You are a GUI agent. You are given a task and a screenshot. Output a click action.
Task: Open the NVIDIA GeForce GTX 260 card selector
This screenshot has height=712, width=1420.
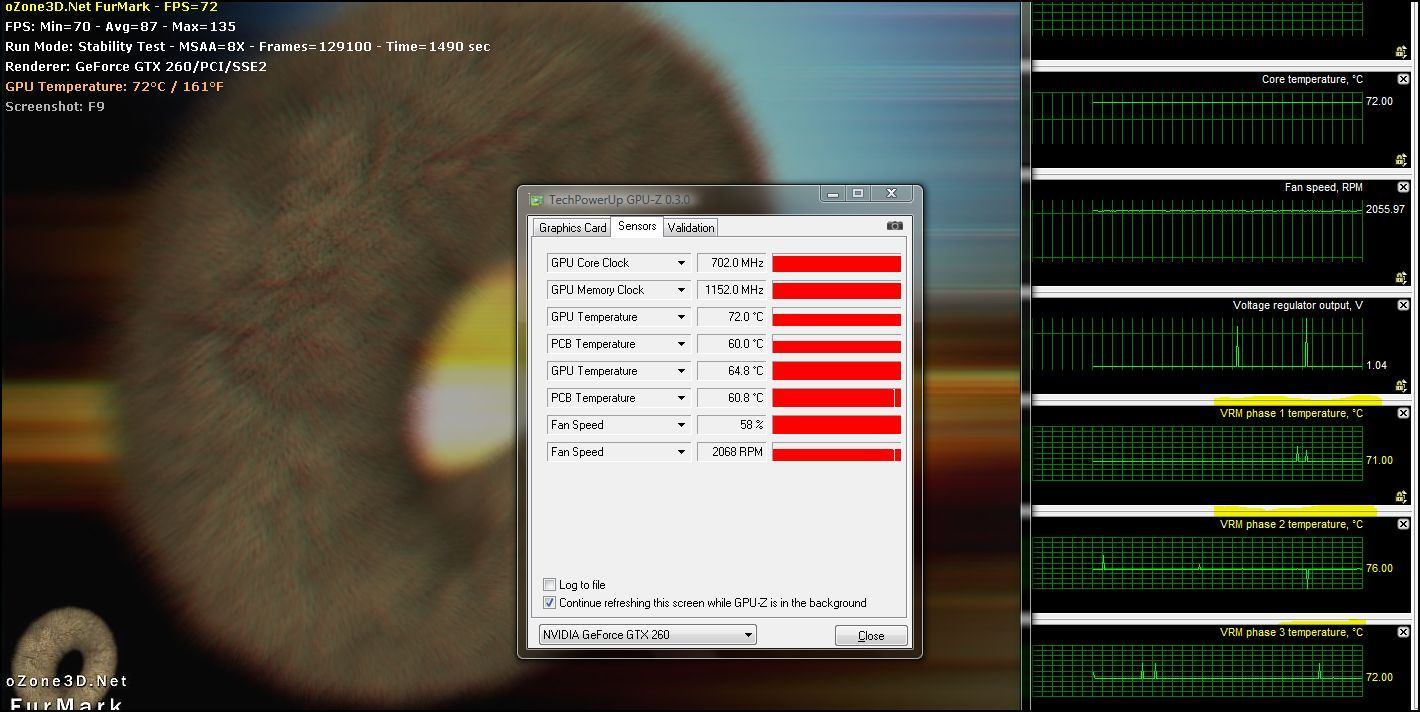[x=648, y=635]
